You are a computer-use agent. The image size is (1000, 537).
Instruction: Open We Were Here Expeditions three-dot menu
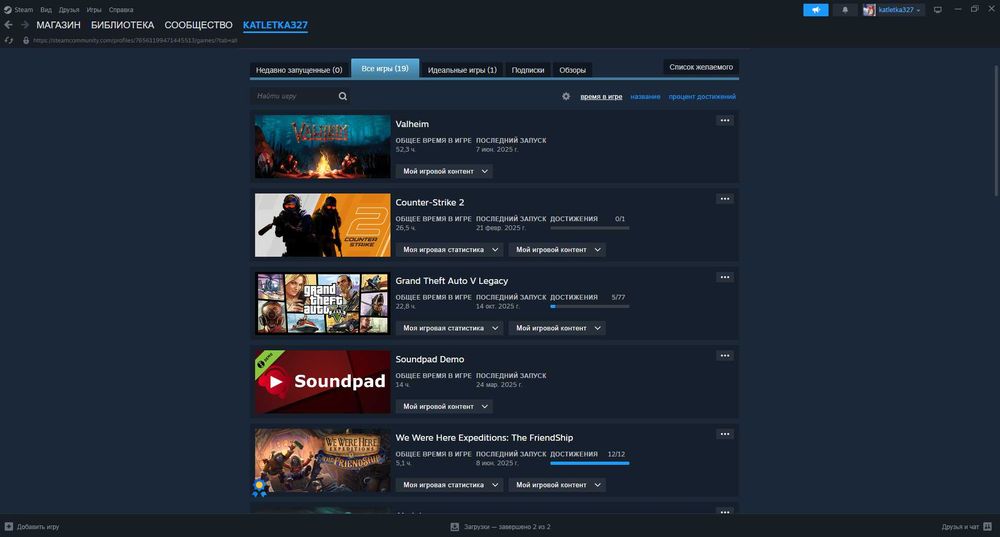pos(724,434)
